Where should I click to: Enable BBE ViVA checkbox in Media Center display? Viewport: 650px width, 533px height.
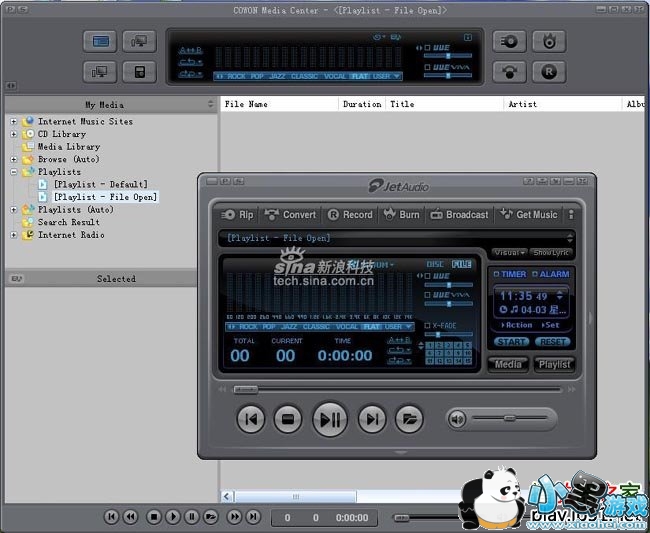[x=427, y=67]
